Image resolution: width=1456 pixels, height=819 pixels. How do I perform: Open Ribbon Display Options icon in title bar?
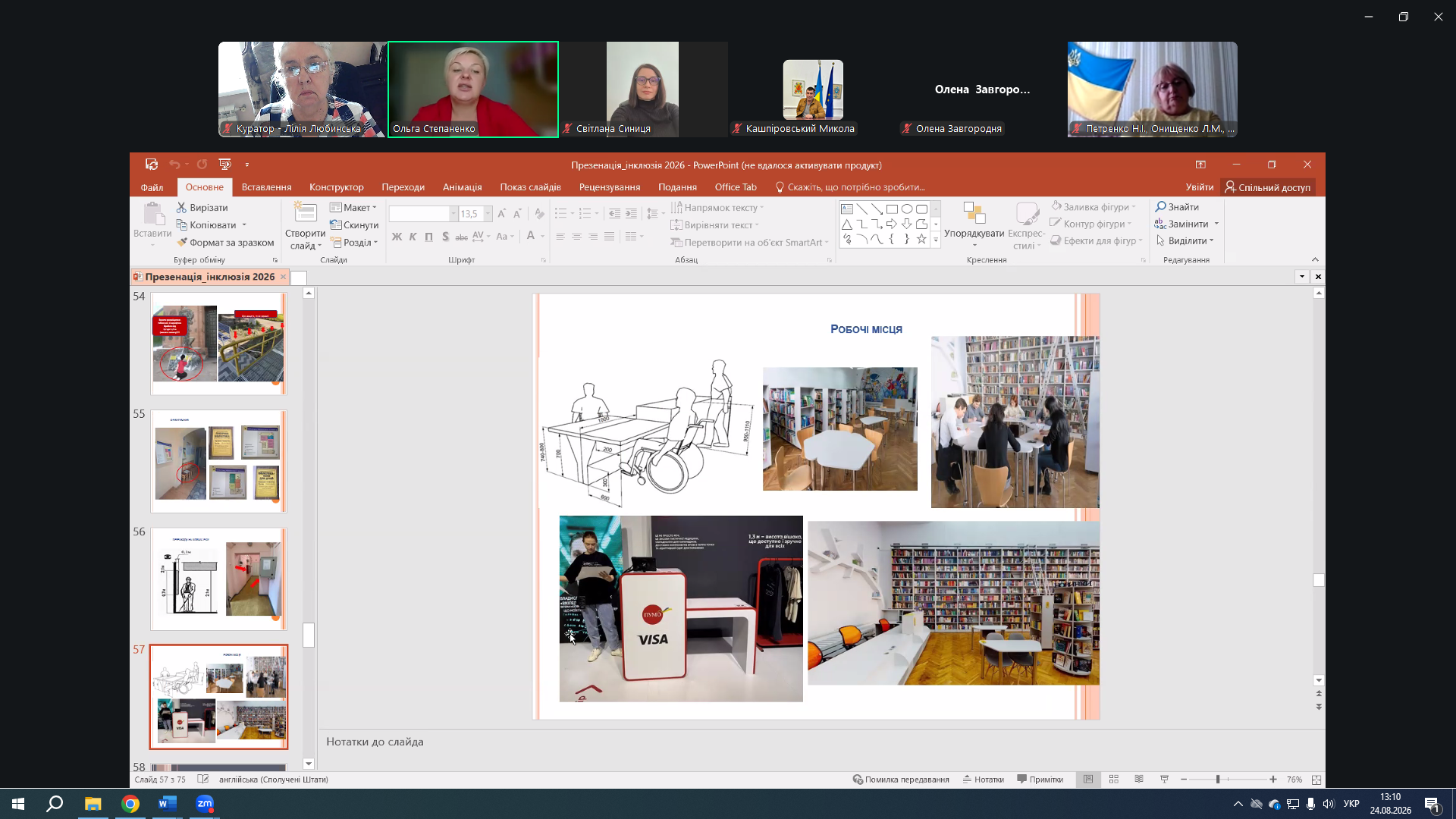pos(1200,165)
